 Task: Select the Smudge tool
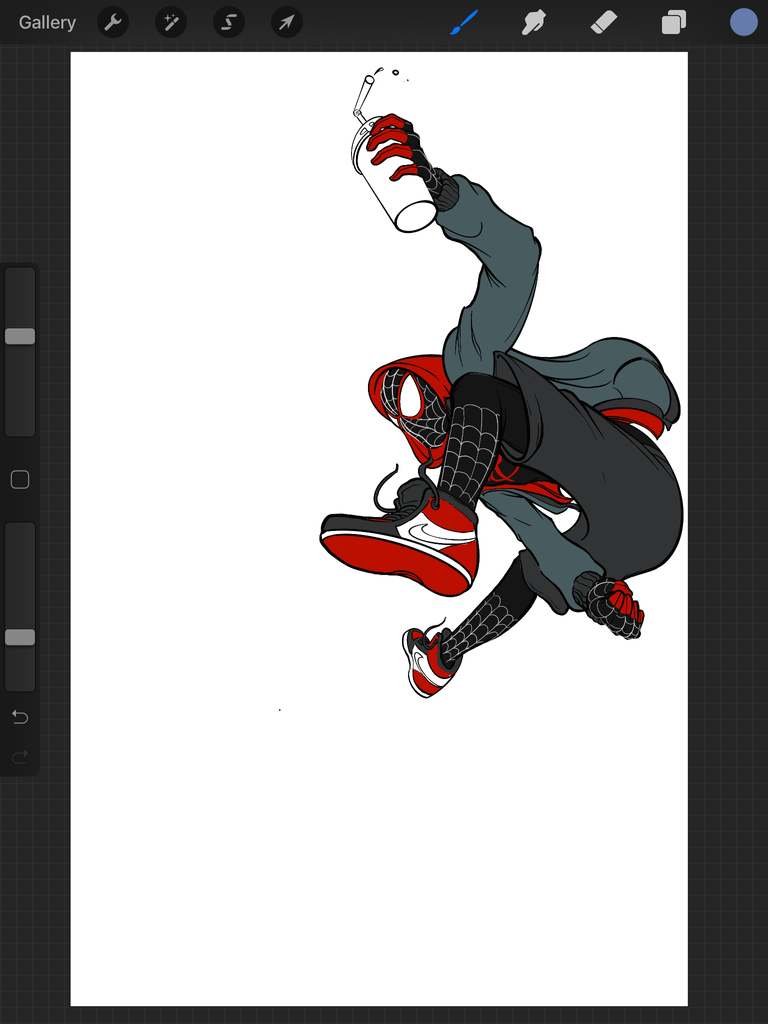point(534,22)
